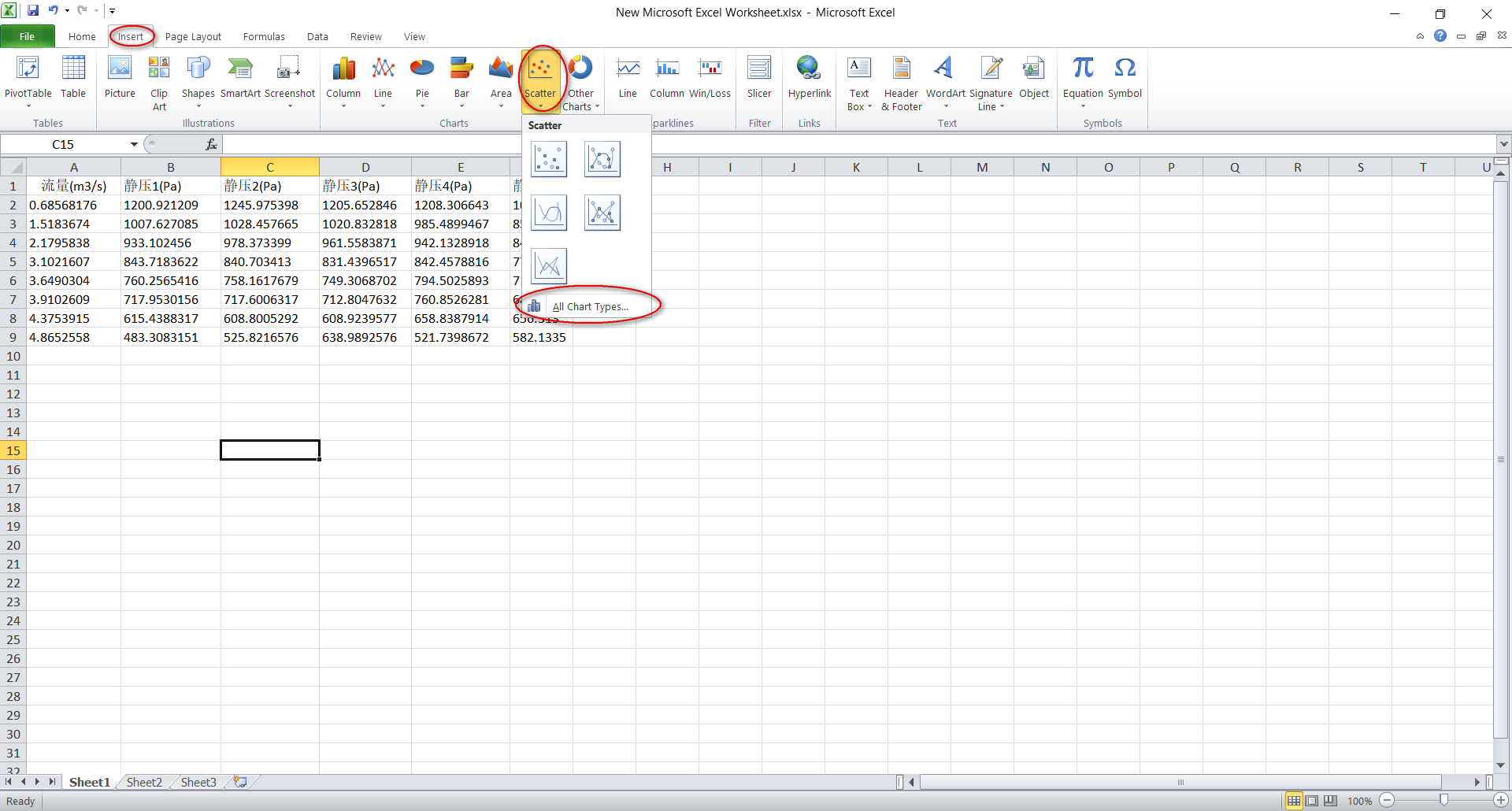Choose the Scatter with Smooth Lines chart type
1512x811 pixels.
pyautogui.click(x=548, y=212)
